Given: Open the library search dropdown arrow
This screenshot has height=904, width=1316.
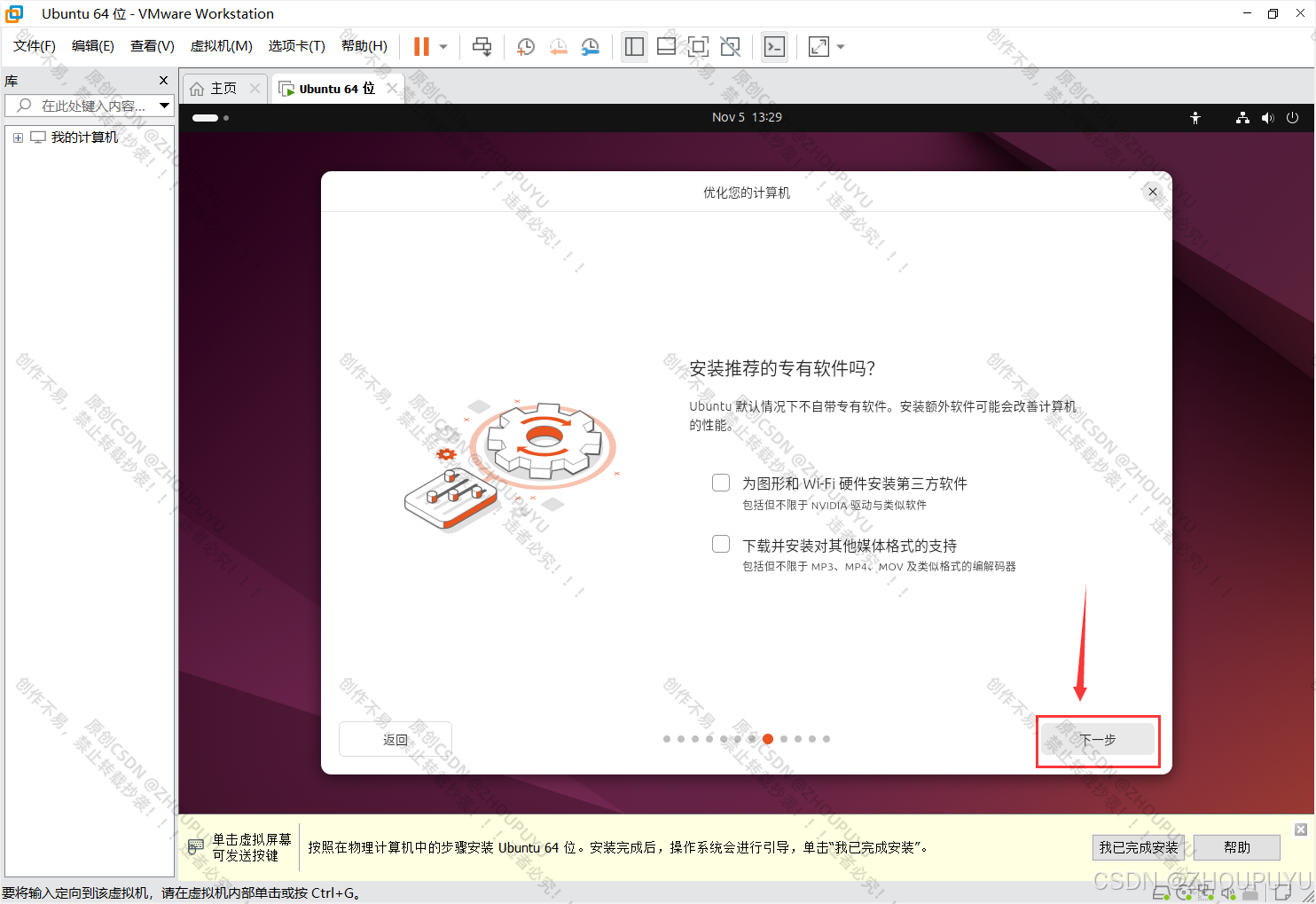Looking at the screenshot, I should click(165, 106).
